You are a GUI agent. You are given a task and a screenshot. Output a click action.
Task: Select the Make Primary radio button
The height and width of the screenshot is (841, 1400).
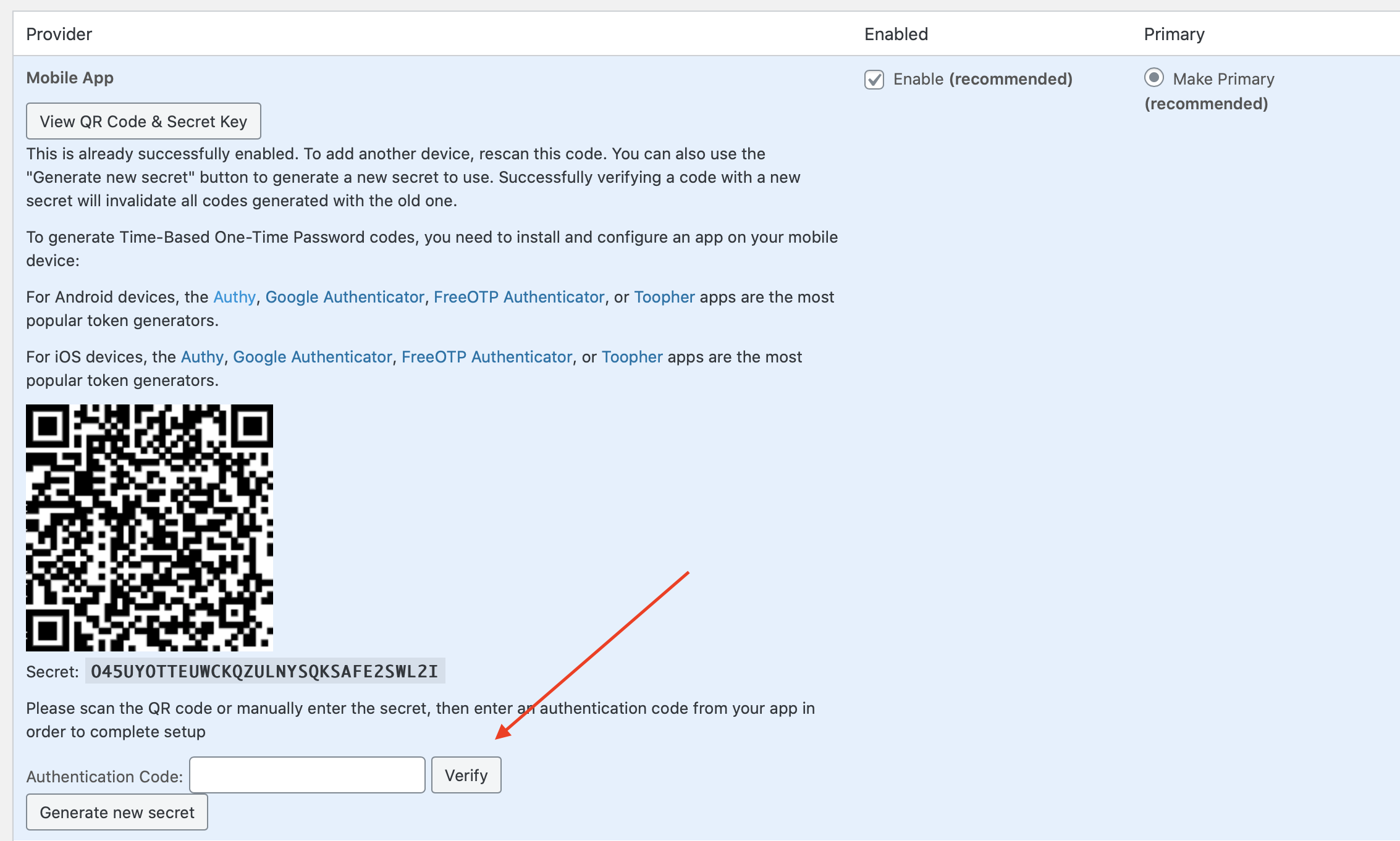click(x=1153, y=78)
